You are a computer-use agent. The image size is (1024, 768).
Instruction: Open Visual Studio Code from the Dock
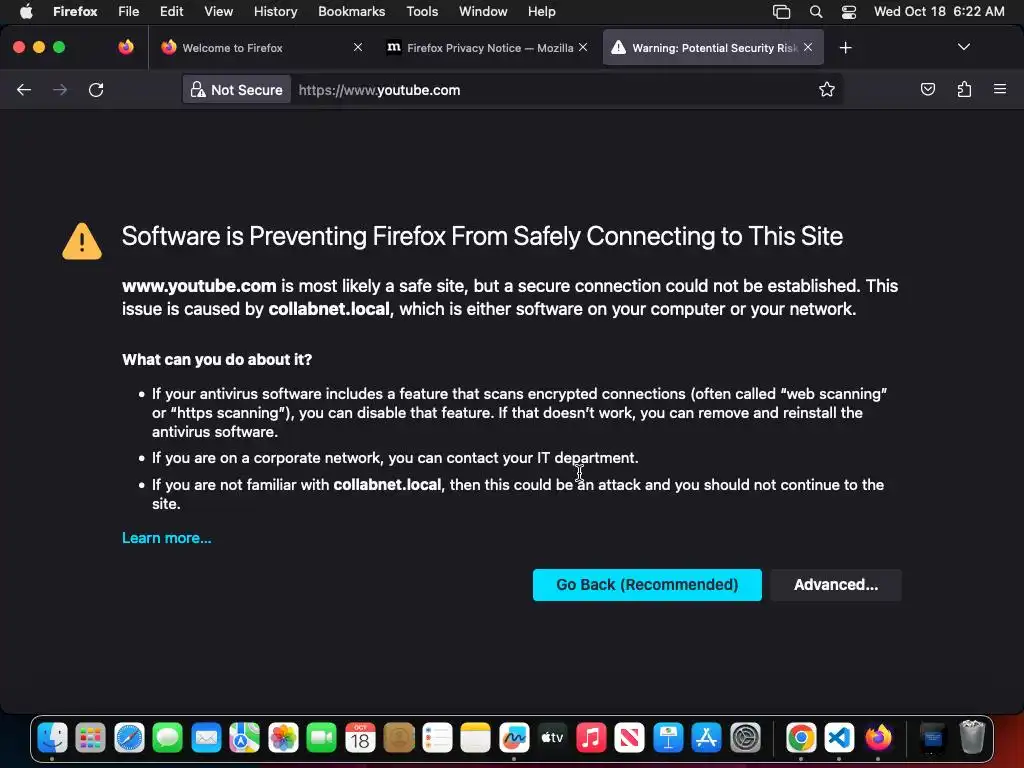point(840,739)
